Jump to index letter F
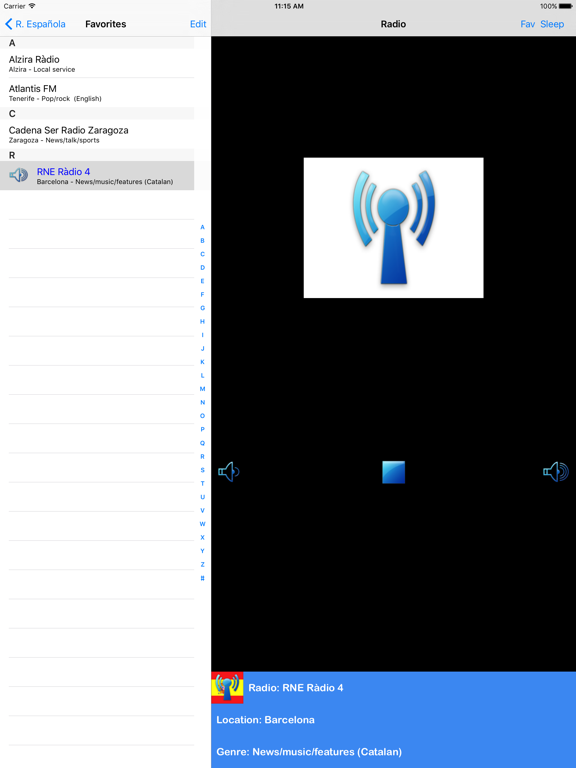Screen dimensions: 576x768 (x=202, y=294)
